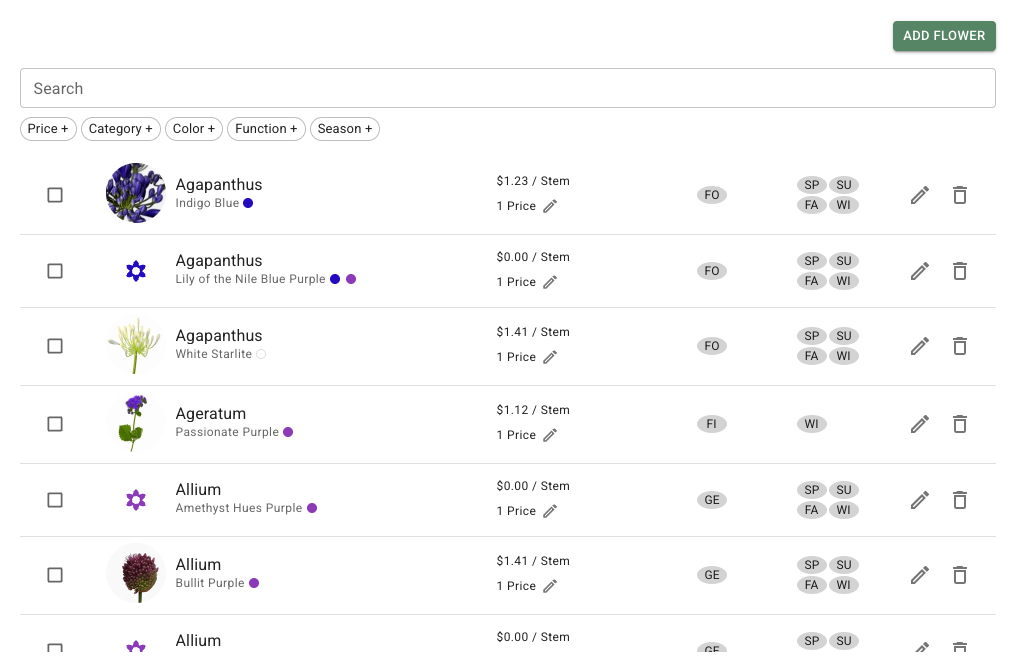This screenshot has height=671, width=1016.
Task: Delete the Allium Amethyst Hues Purple flower
Action: [960, 500]
